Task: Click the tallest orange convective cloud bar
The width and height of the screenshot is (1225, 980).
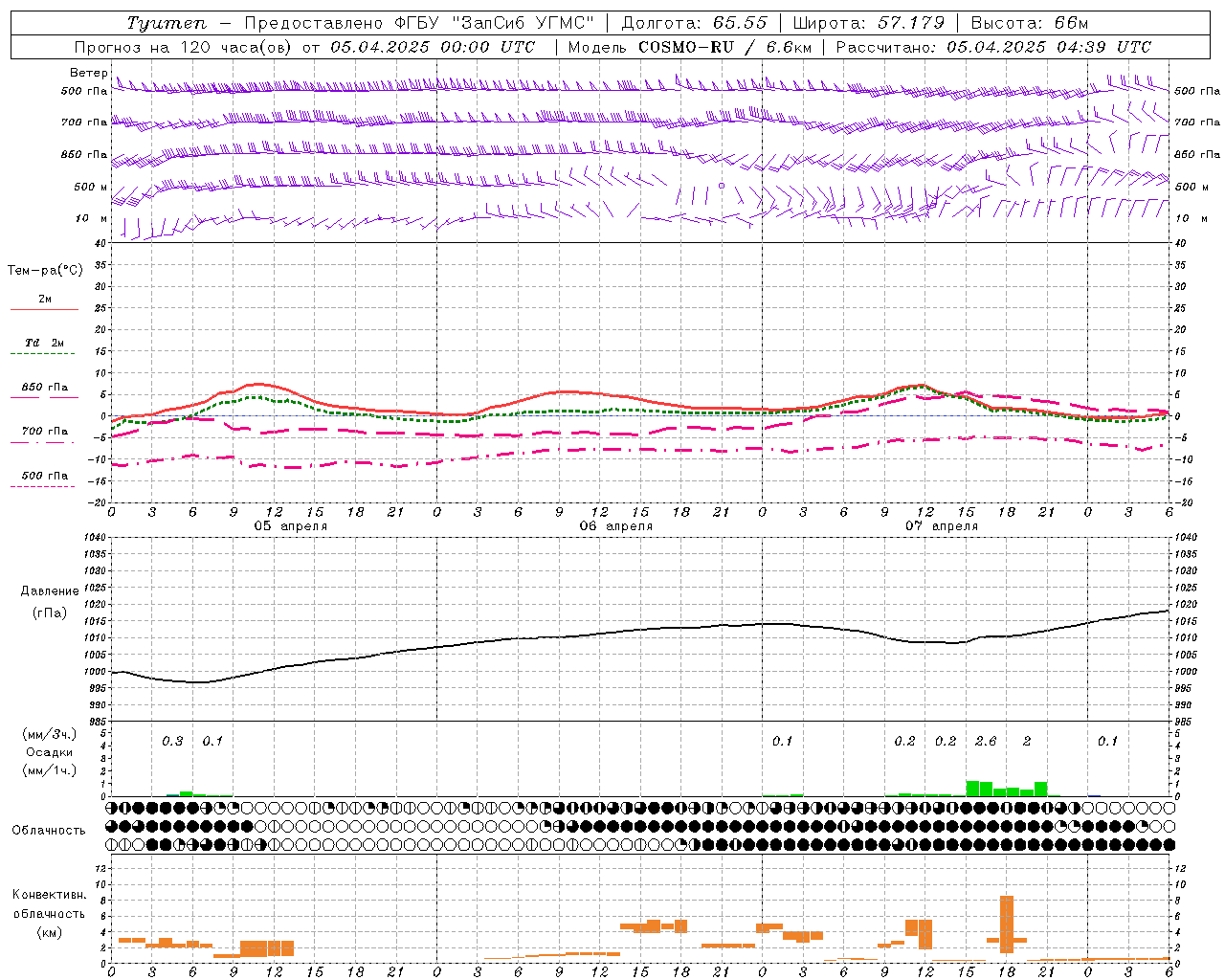Action: [x=1006, y=924]
